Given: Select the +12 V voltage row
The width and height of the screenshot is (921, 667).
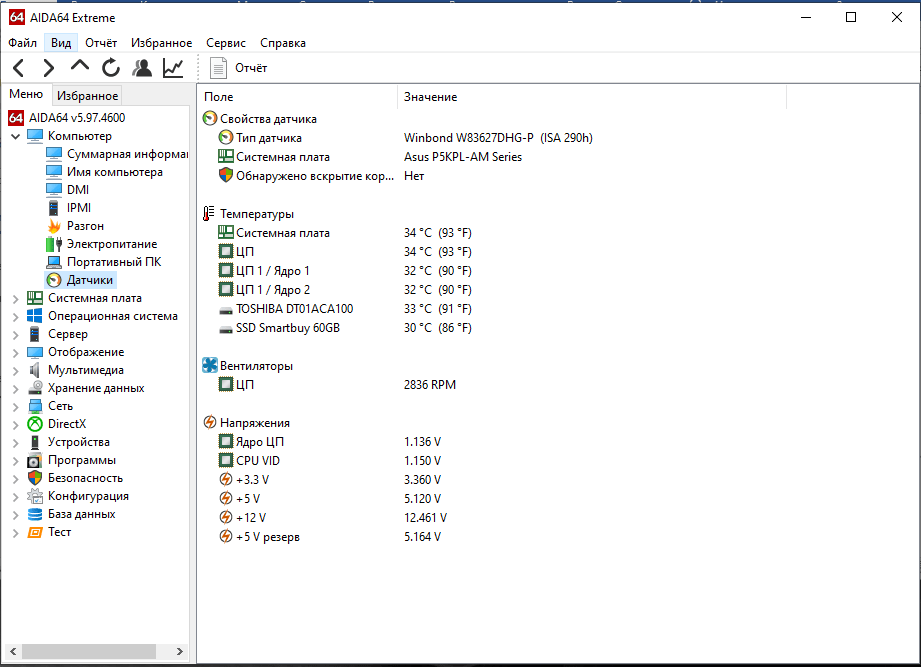Looking at the screenshot, I should [x=332, y=518].
